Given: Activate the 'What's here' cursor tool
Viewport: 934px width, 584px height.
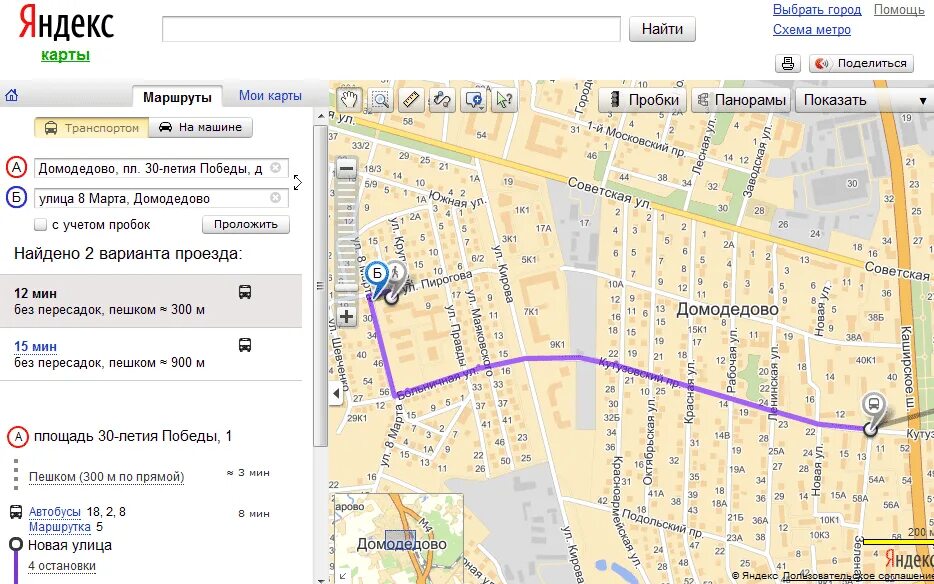Looking at the screenshot, I should 505,100.
